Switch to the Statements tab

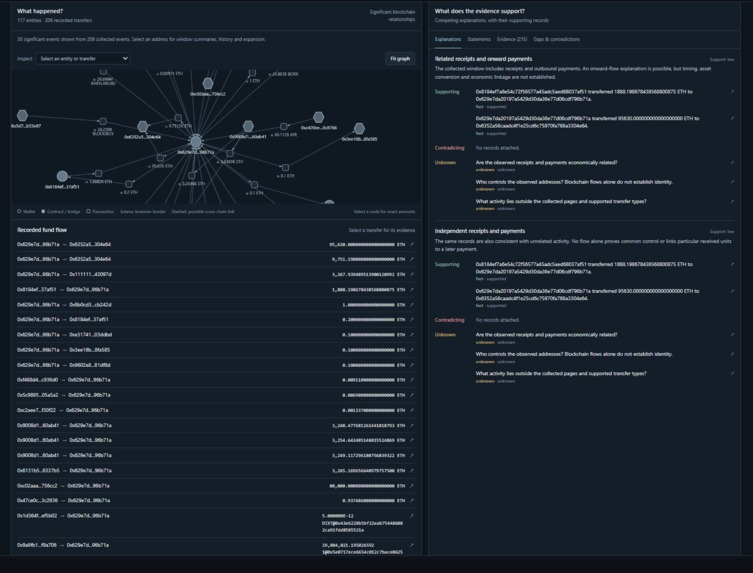tap(479, 39)
